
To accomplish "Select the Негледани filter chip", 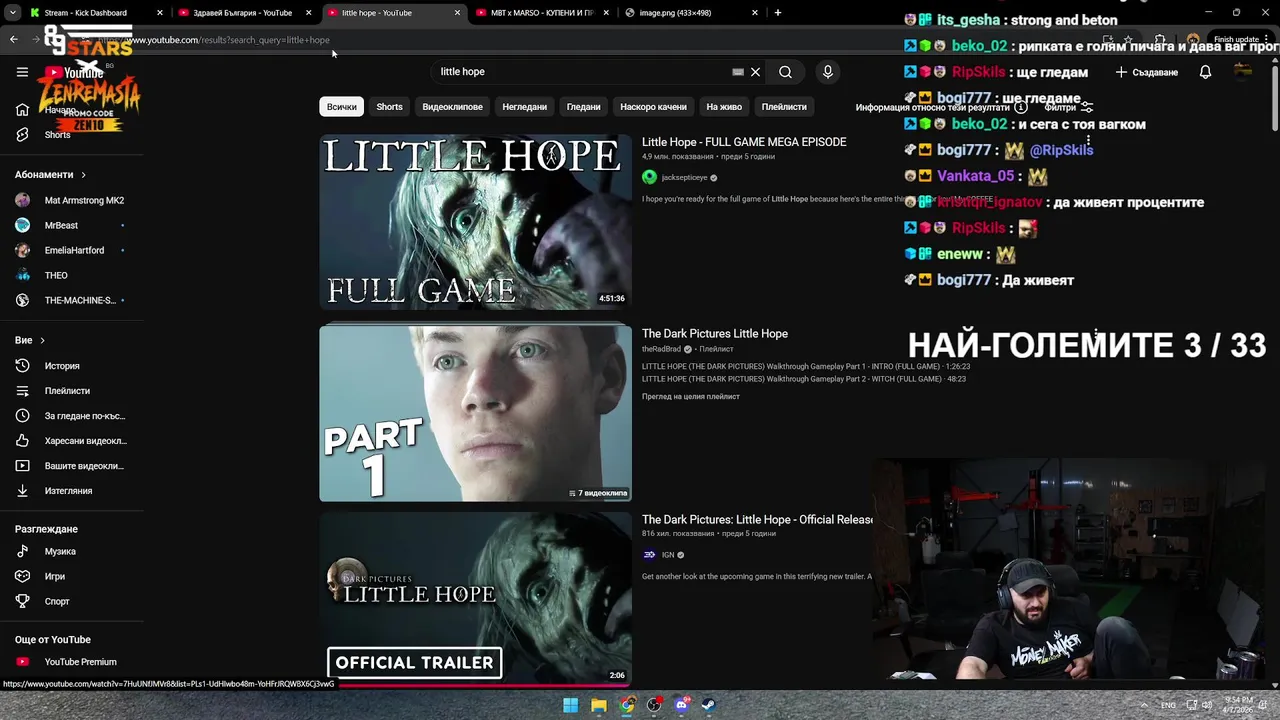I will [x=524, y=107].
